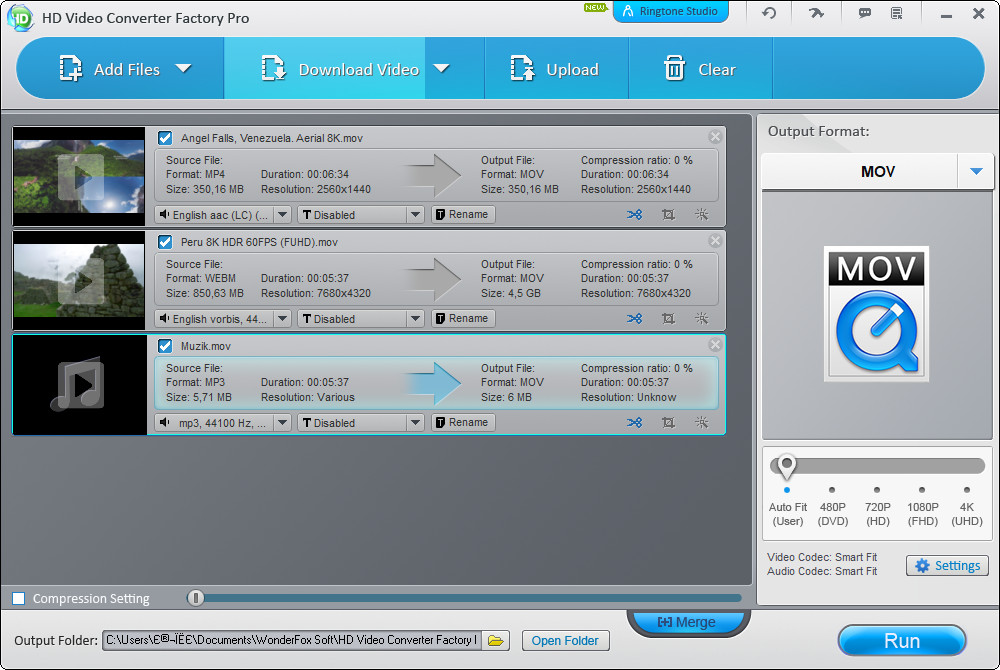Viewport: 1000px width, 670px height.
Task: Click the MOV QuickTime format image
Action: pyautogui.click(x=876, y=314)
